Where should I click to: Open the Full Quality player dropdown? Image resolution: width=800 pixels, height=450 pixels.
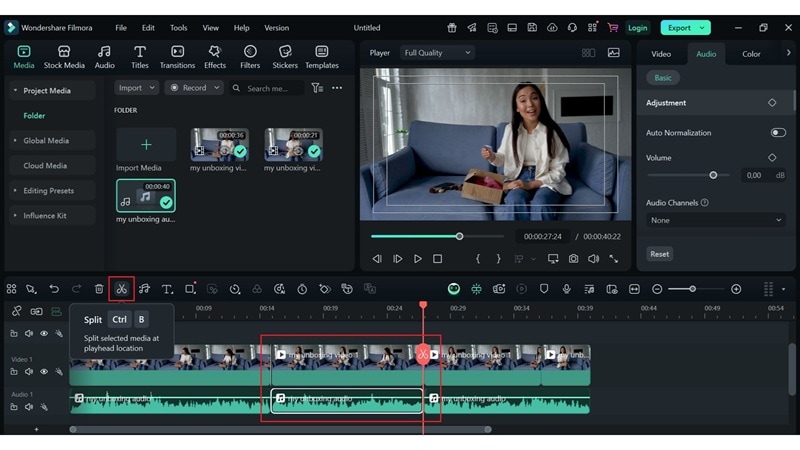tap(437, 53)
